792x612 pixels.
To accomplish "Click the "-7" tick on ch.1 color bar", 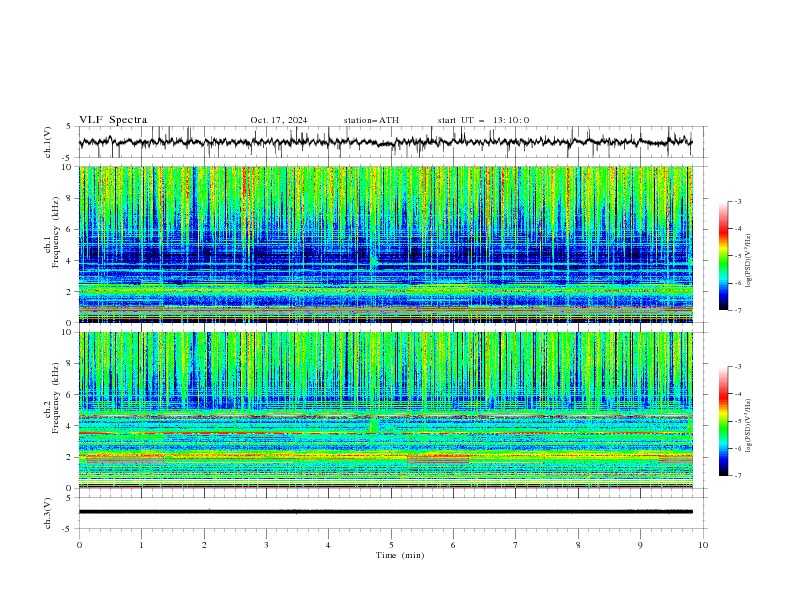I will pos(738,310).
